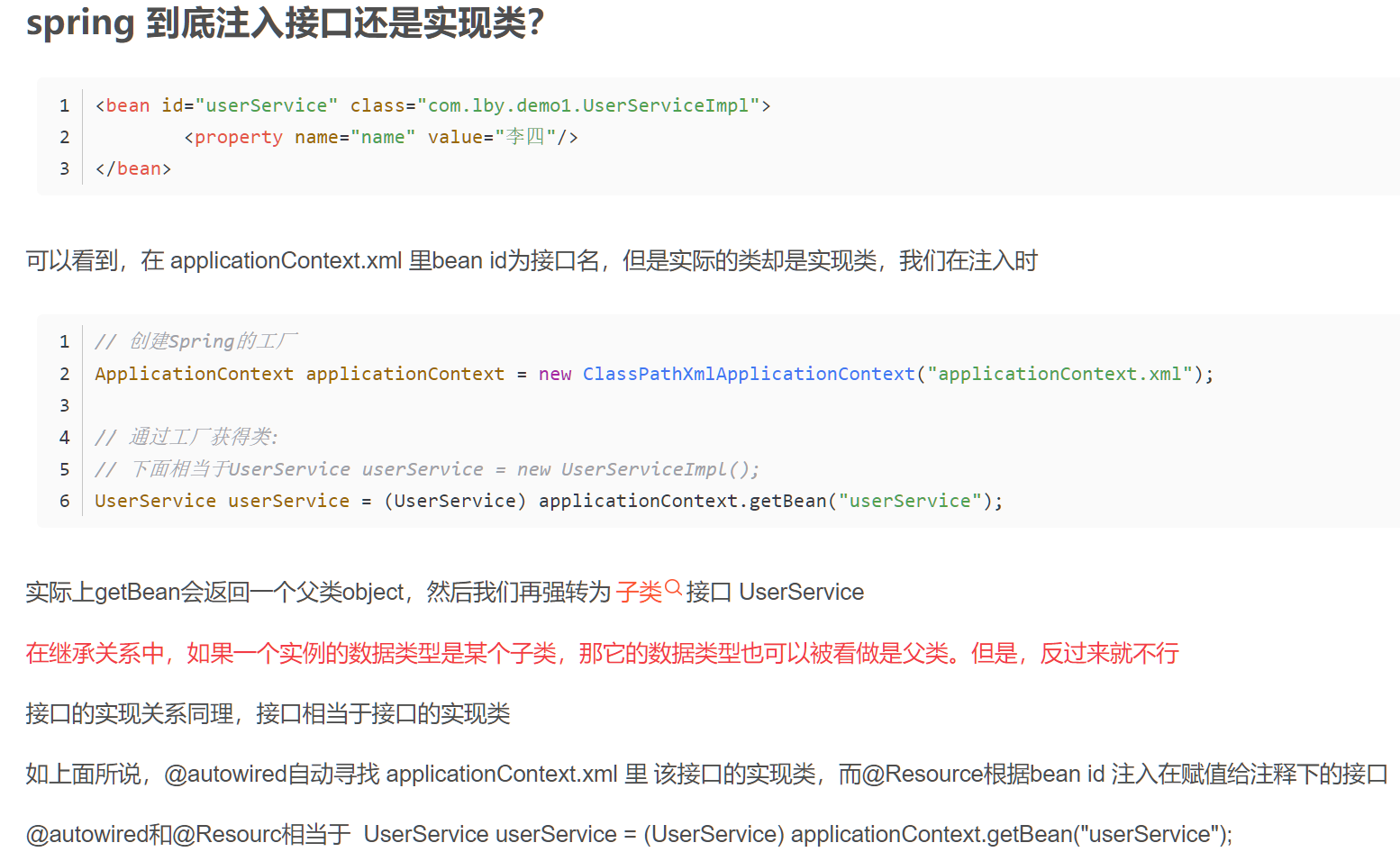Click the red 子类 keyword link
Image resolution: width=1400 pixels, height=861 pixels.
click(639, 592)
